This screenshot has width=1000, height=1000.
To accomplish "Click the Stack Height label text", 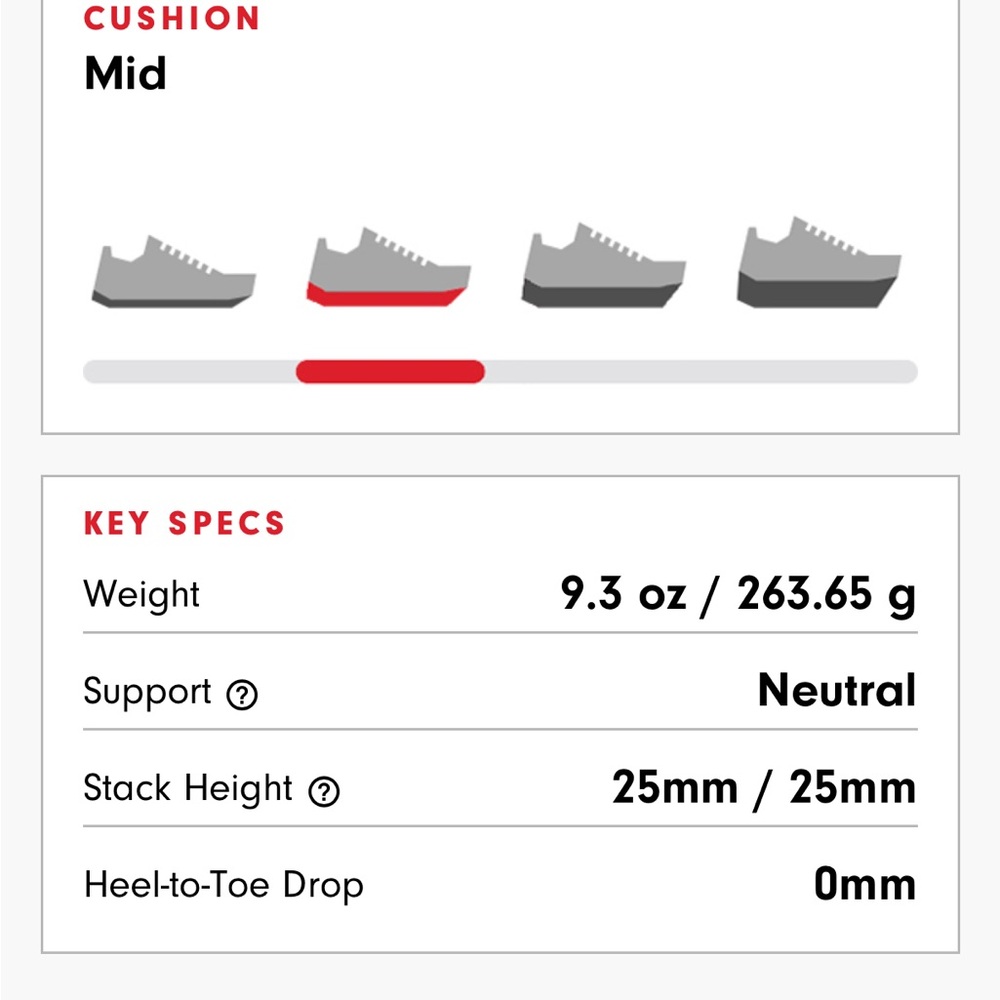I will tap(188, 788).
